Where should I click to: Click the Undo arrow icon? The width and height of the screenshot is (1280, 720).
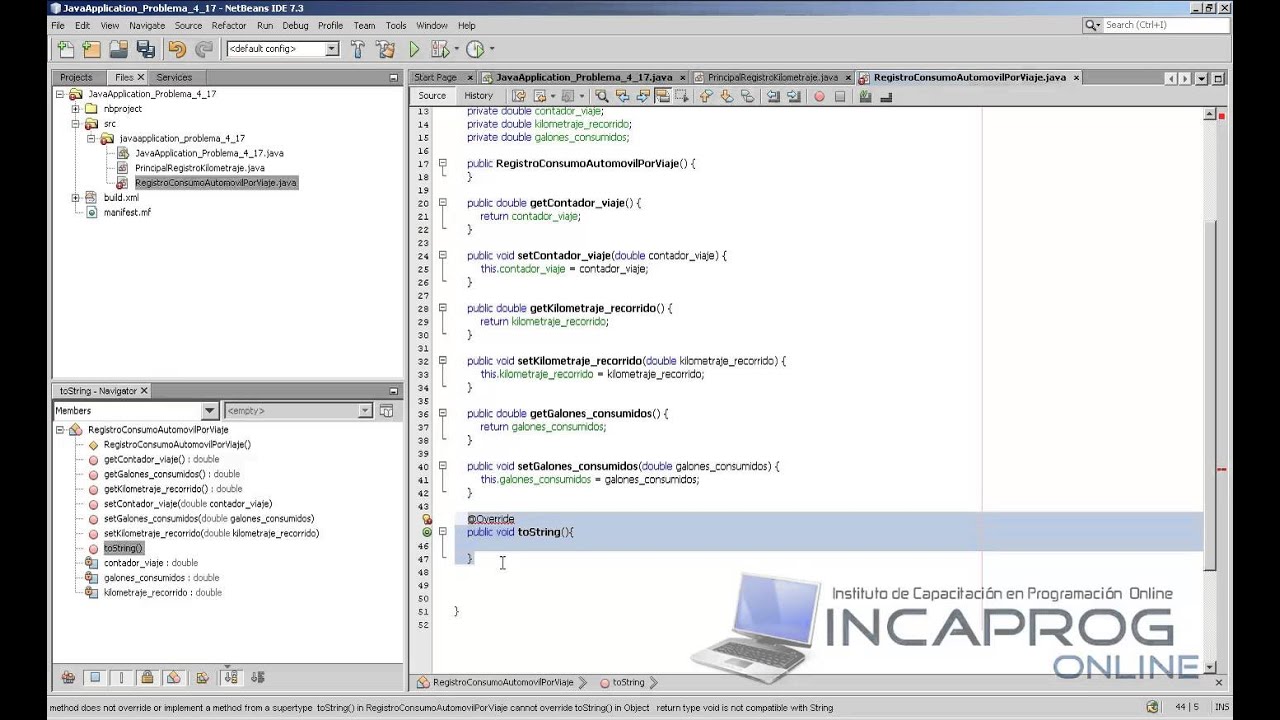point(177,49)
